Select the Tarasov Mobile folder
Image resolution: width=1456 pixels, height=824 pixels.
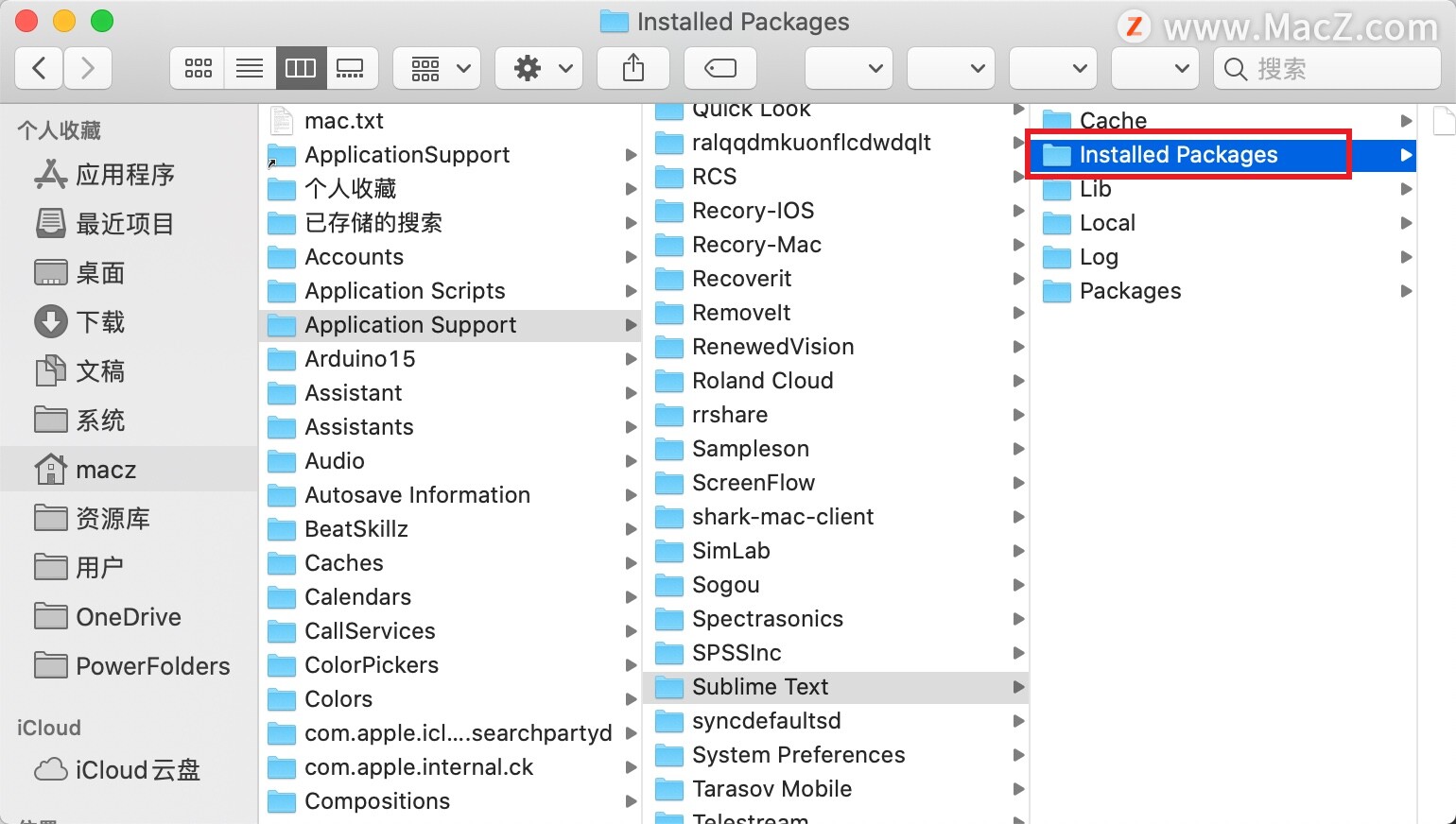[x=836, y=789]
